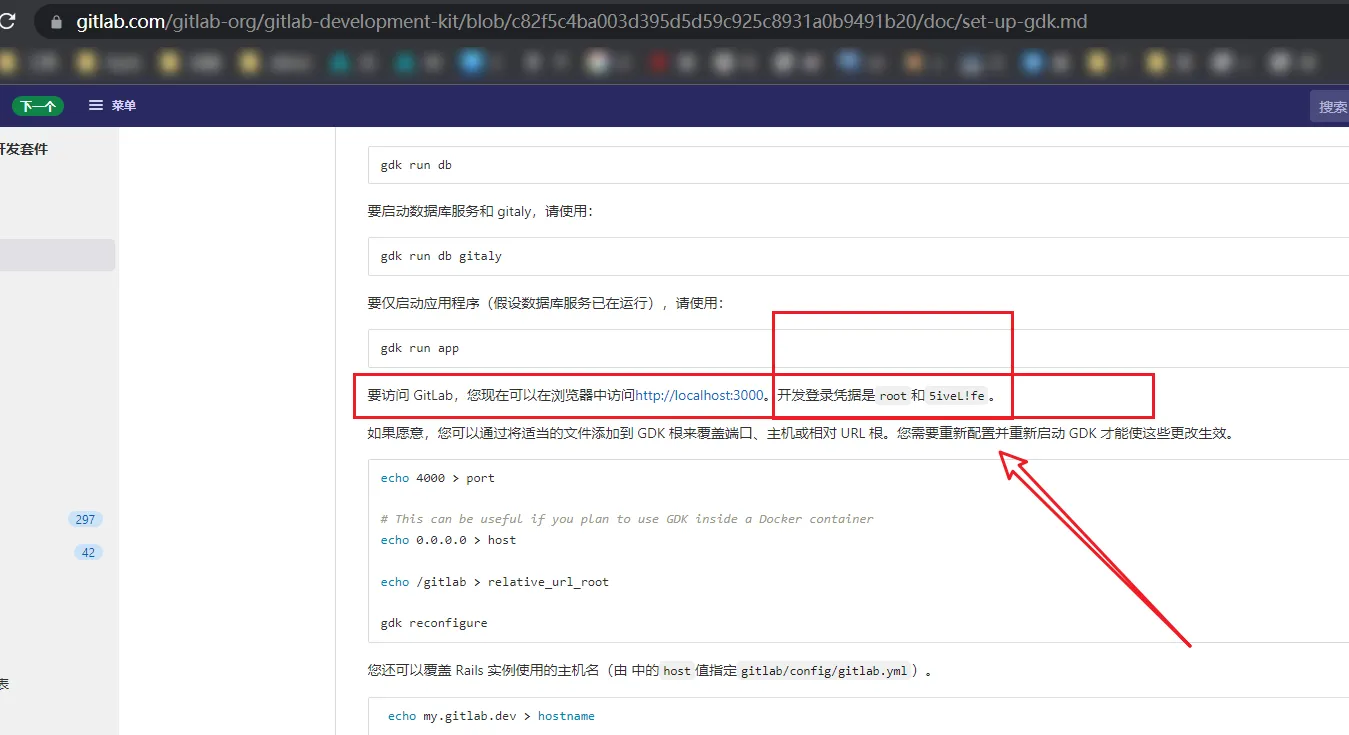Viewport: 1349px width, 735px height.
Task: Click the '5iveL!fe' password code
Action: [x=956, y=396]
